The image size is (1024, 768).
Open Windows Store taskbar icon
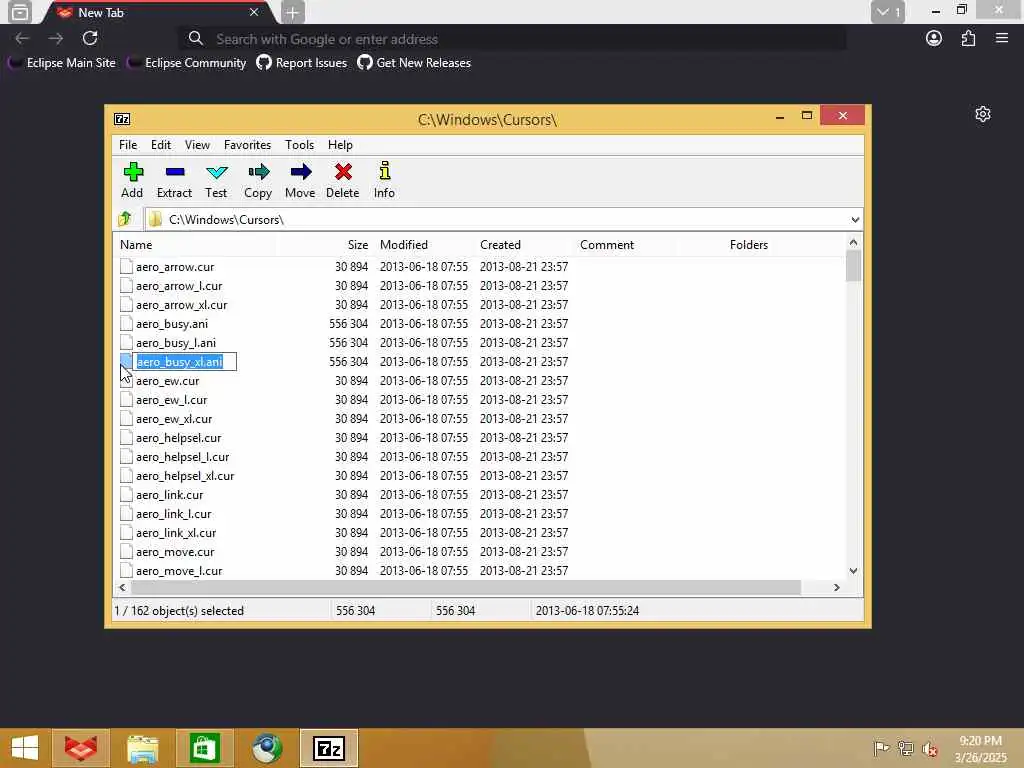click(x=204, y=748)
